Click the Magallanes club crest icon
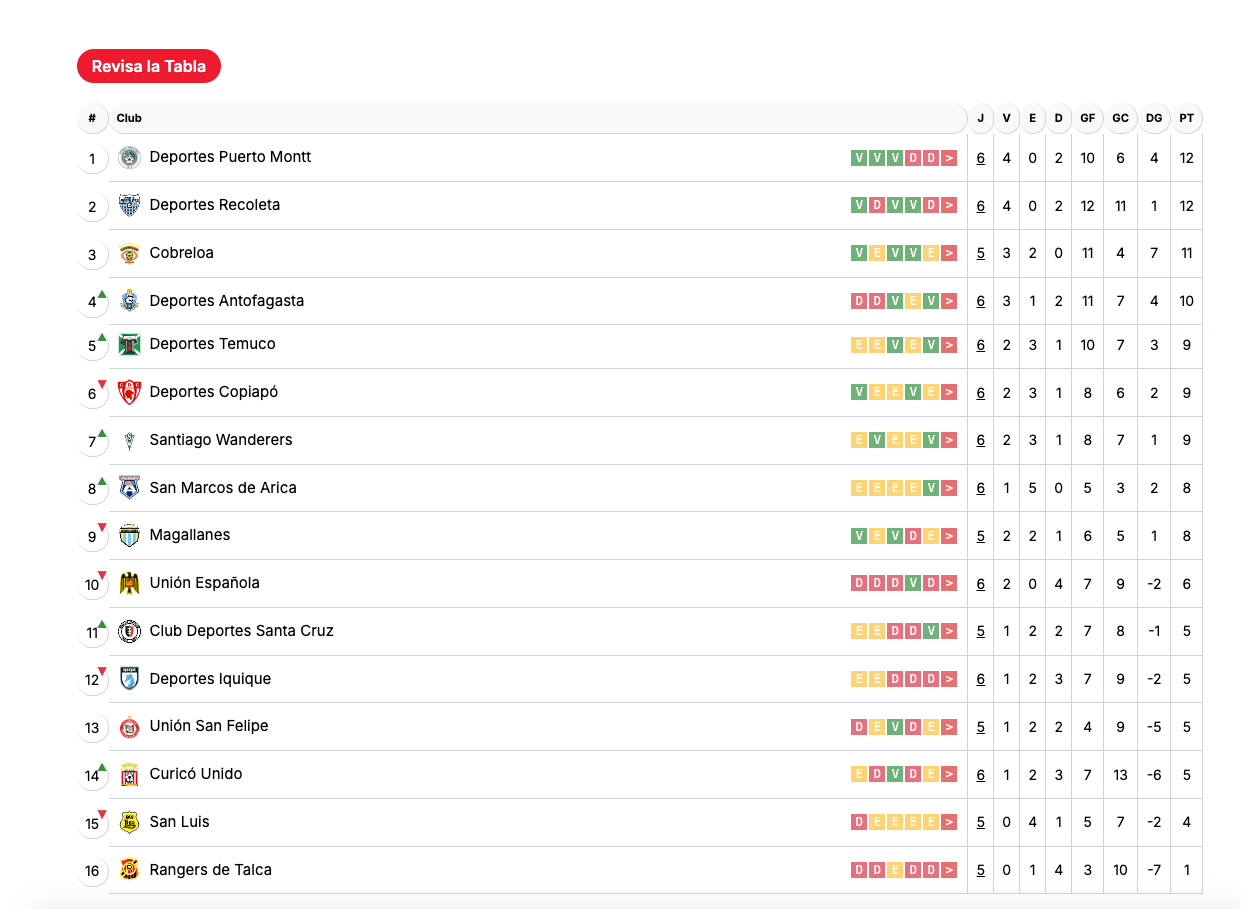The image size is (1241, 909). tap(129, 535)
